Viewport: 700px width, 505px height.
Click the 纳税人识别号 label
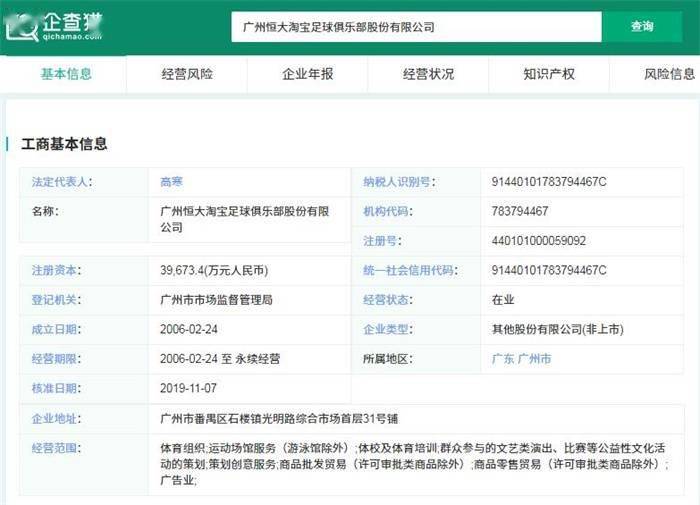399,182
